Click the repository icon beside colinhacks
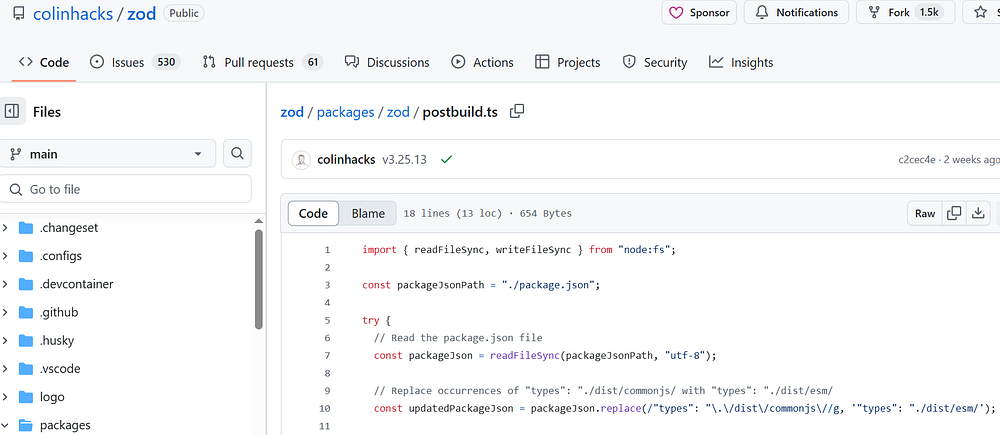The height and width of the screenshot is (435, 1000). (18, 13)
